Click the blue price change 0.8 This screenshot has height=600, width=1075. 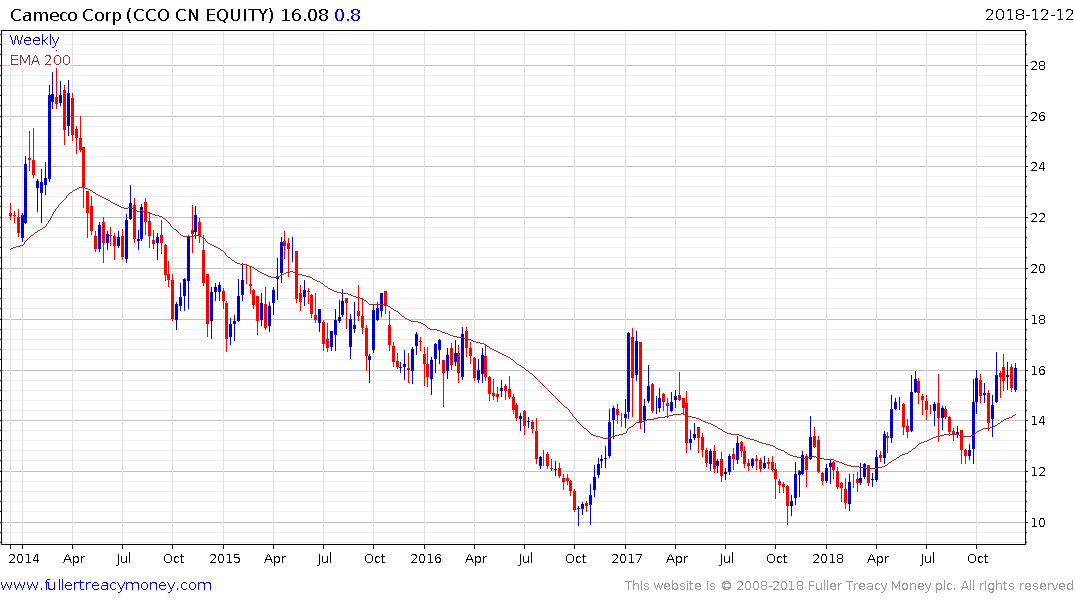point(348,15)
